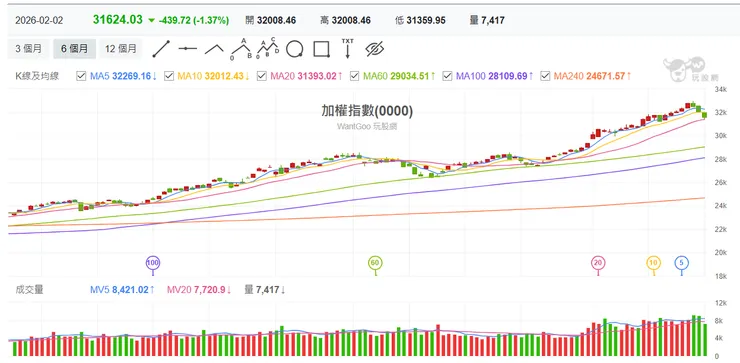This screenshot has width=740, height=363.
Task: Click the MA240 value 24671.57
Action: click(605, 76)
